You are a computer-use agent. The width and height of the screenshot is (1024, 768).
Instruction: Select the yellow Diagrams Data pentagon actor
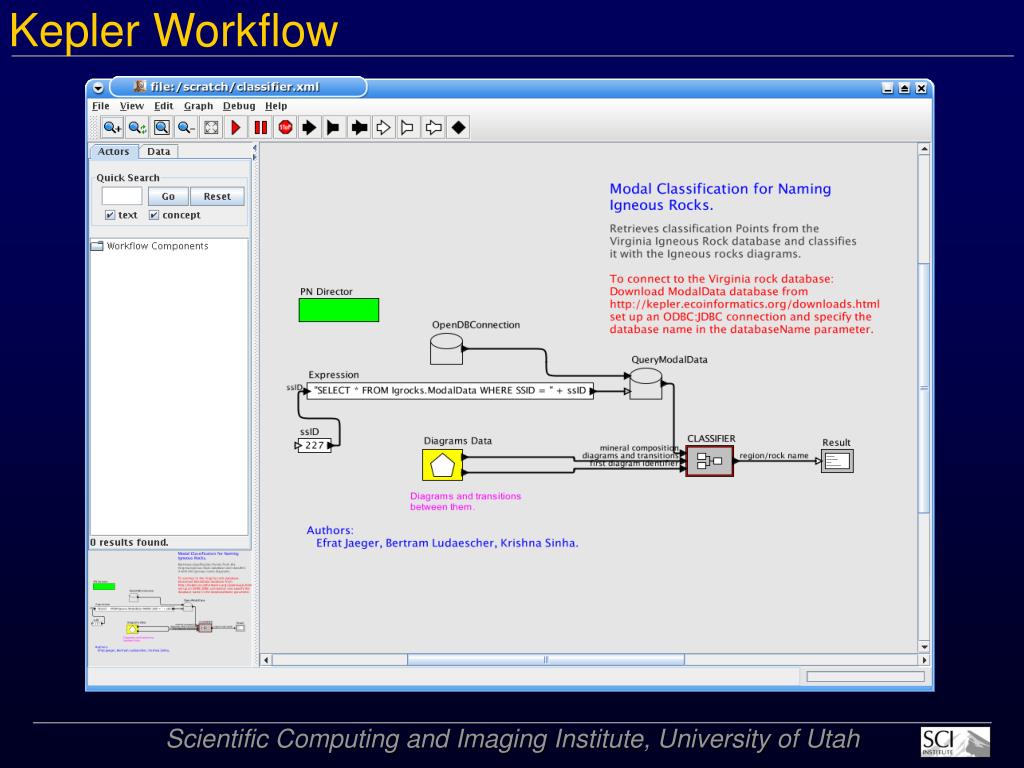pos(442,465)
